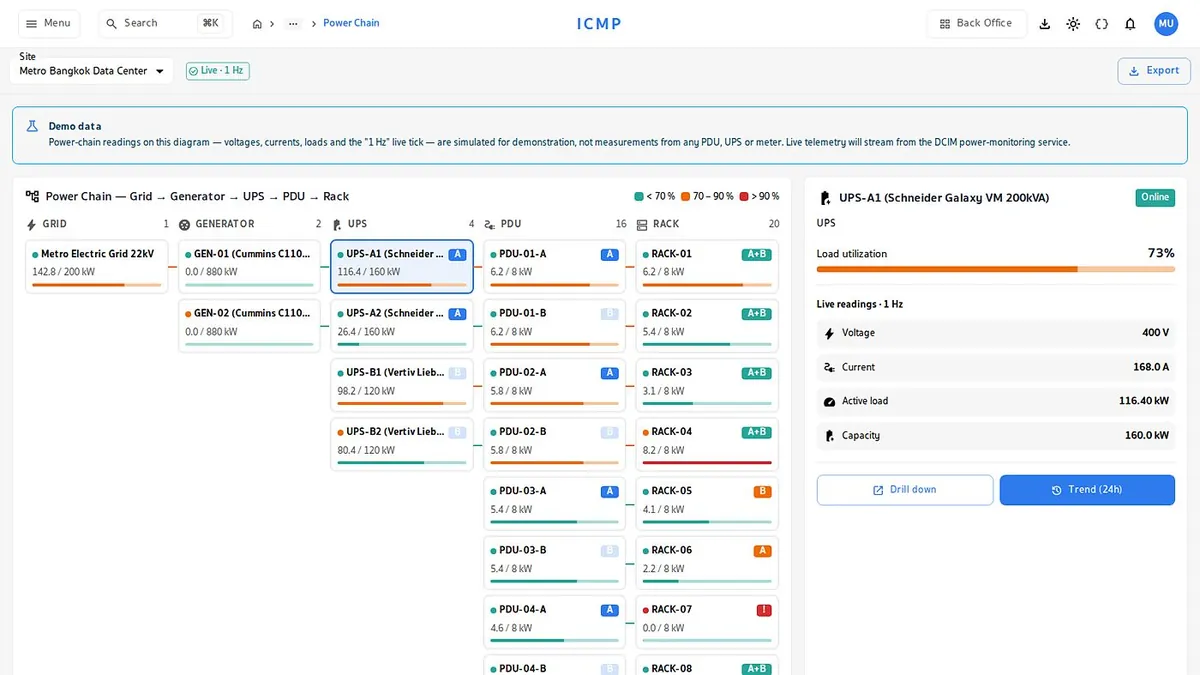Image resolution: width=1200 pixels, height=675 pixels.
Task: Select the RACK-04 node
Action: point(707,444)
